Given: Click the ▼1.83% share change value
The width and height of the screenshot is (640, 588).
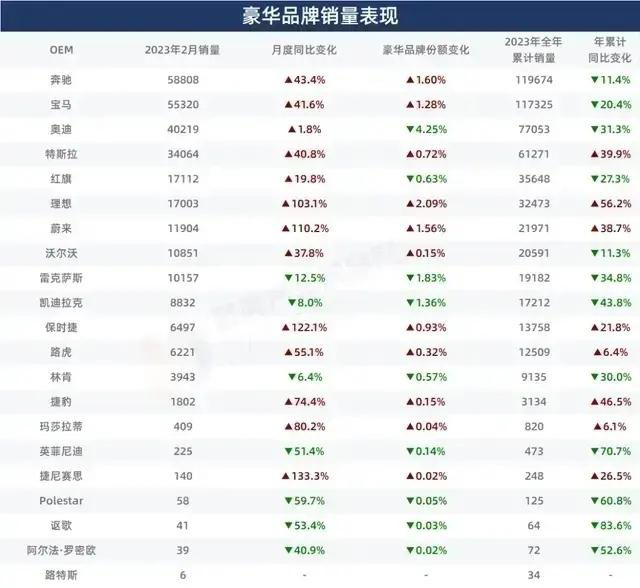Looking at the screenshot, I should (426, 278).
